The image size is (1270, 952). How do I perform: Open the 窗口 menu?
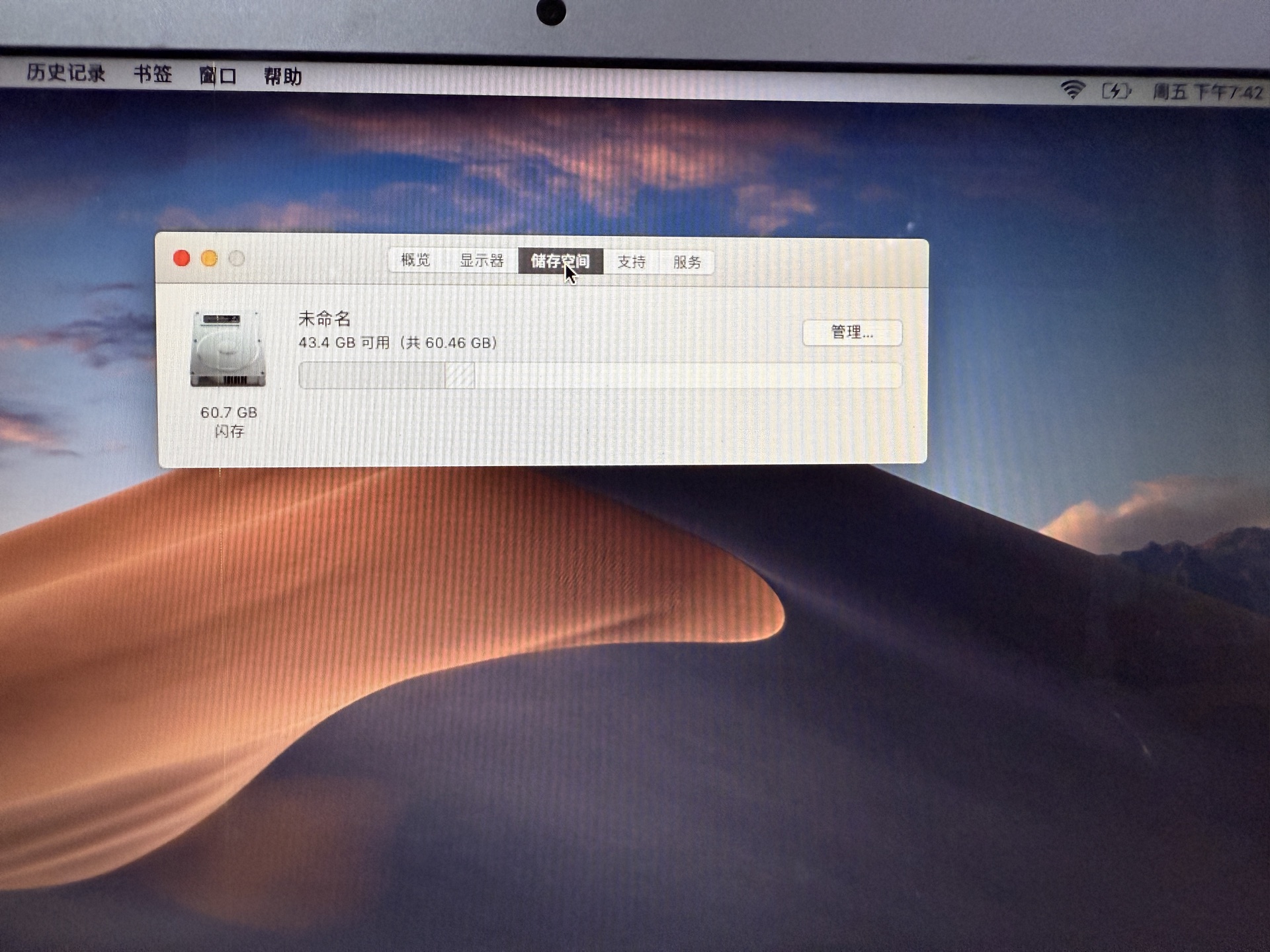pyautogui.click(x=218, y=76)
